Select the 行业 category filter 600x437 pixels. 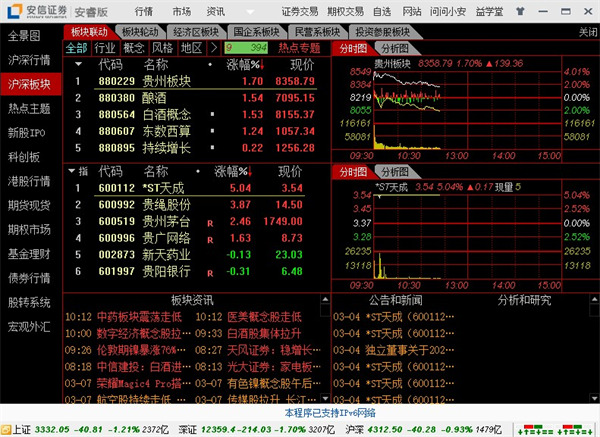pyautogui.click(x=105, y=48)
